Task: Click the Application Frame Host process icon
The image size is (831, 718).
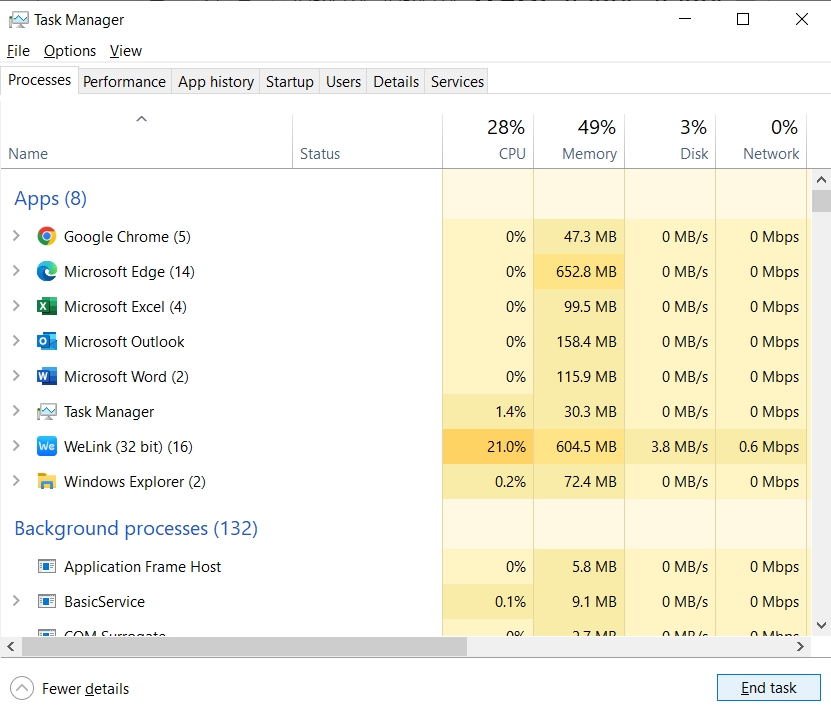Action: point(47,566)
